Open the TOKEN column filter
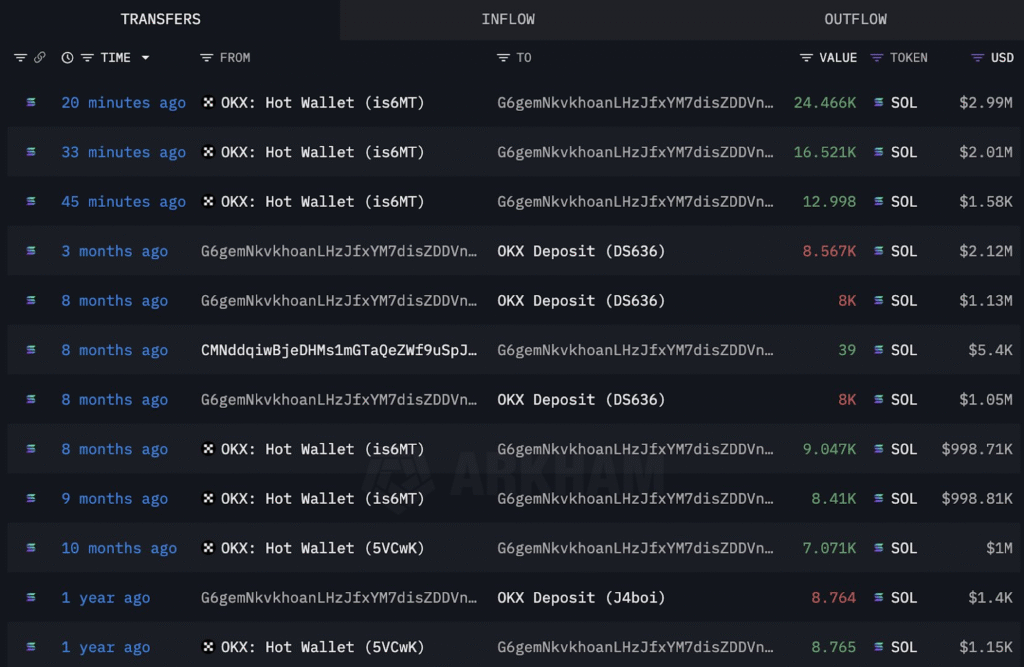Screen dimensions: 1024x667 (x=877, y=58)
